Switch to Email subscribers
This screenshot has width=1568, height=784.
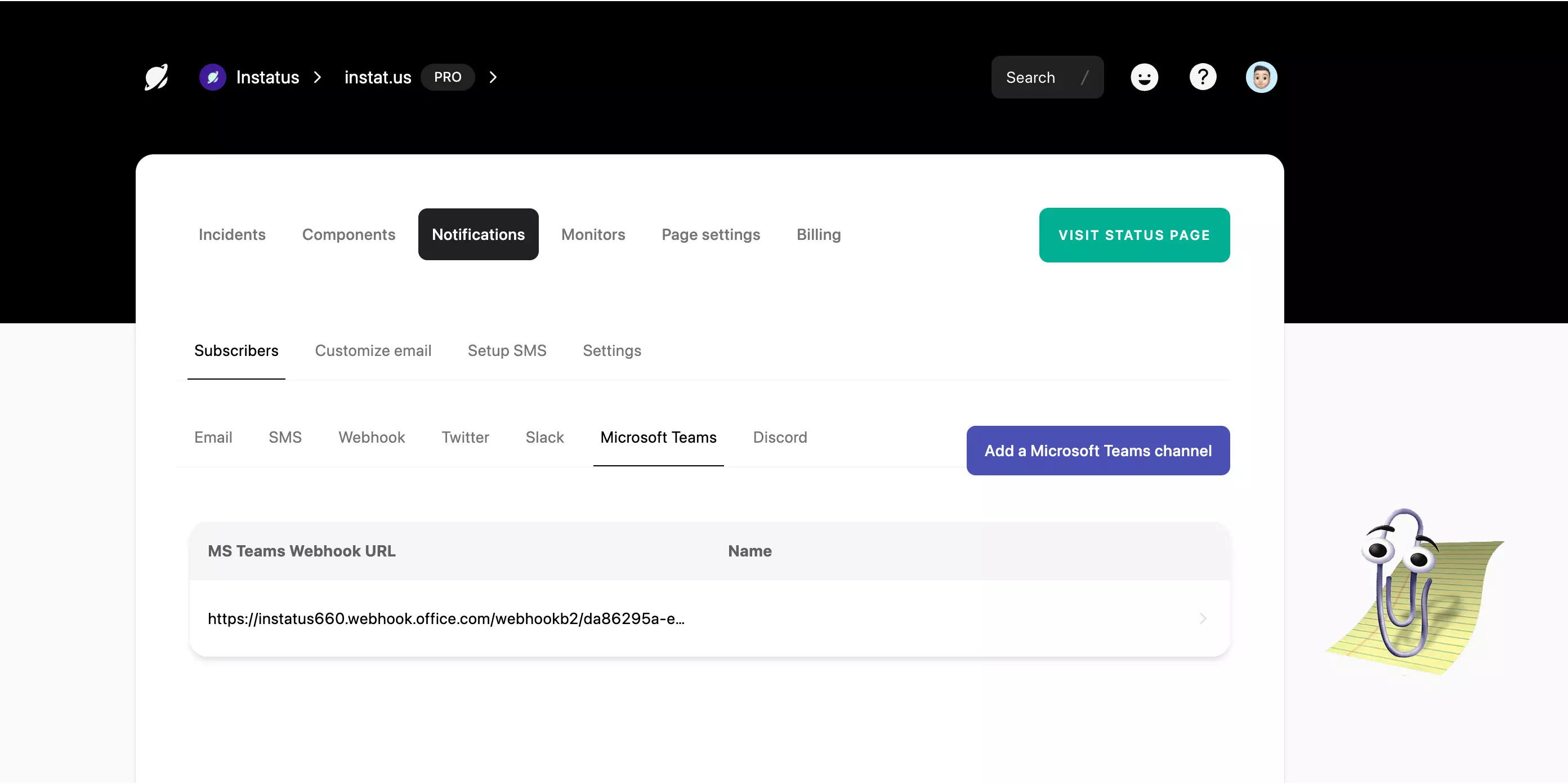tap(213, 437)
